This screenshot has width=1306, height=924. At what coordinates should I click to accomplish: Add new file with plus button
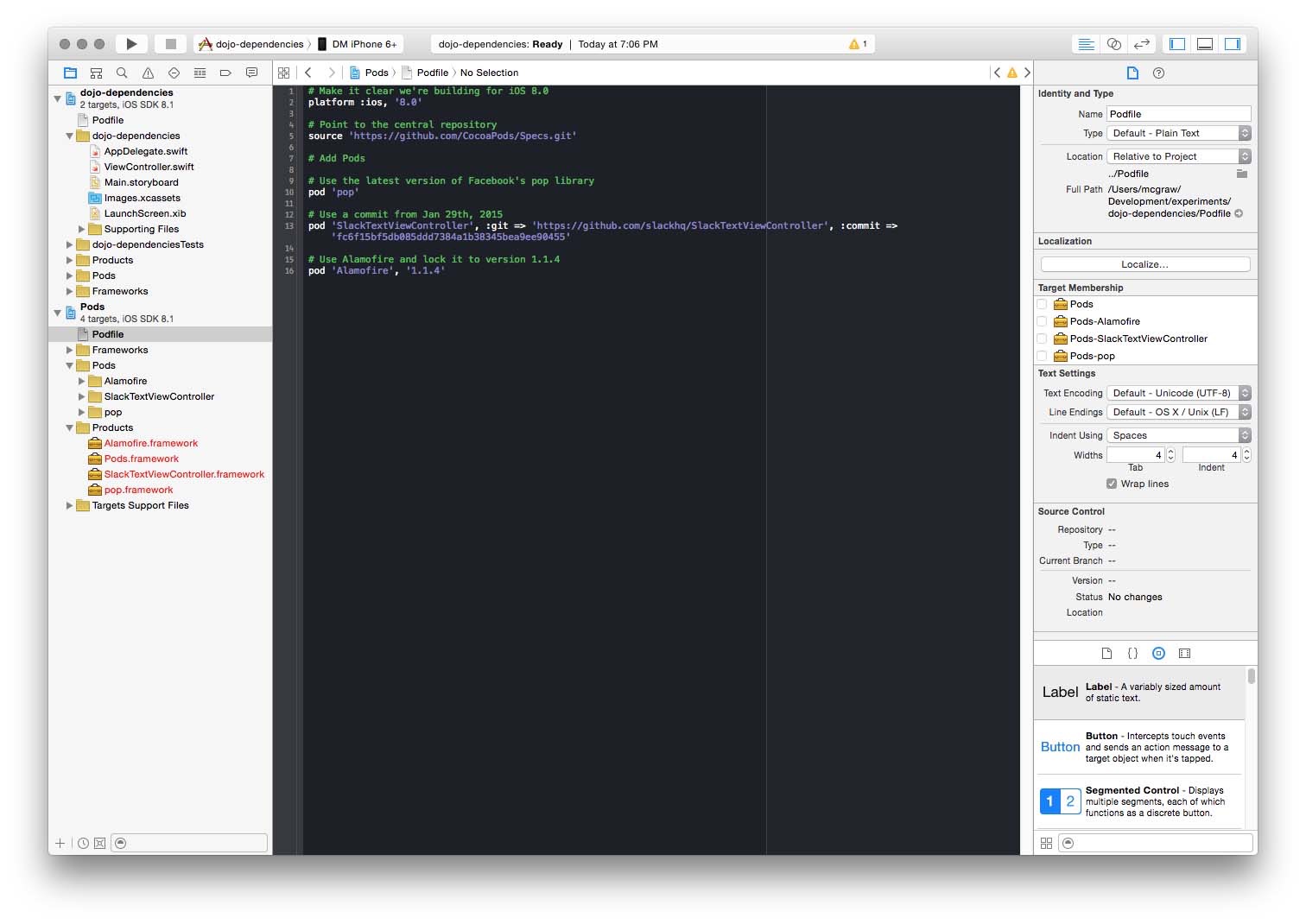60,843
